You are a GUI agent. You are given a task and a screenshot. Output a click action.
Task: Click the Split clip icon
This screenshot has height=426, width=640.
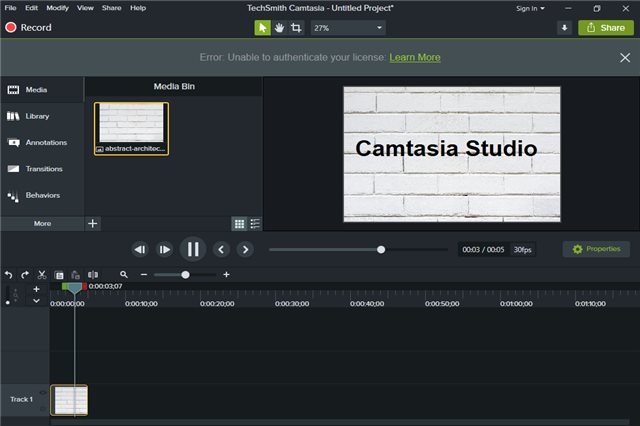tap(93, 275)
